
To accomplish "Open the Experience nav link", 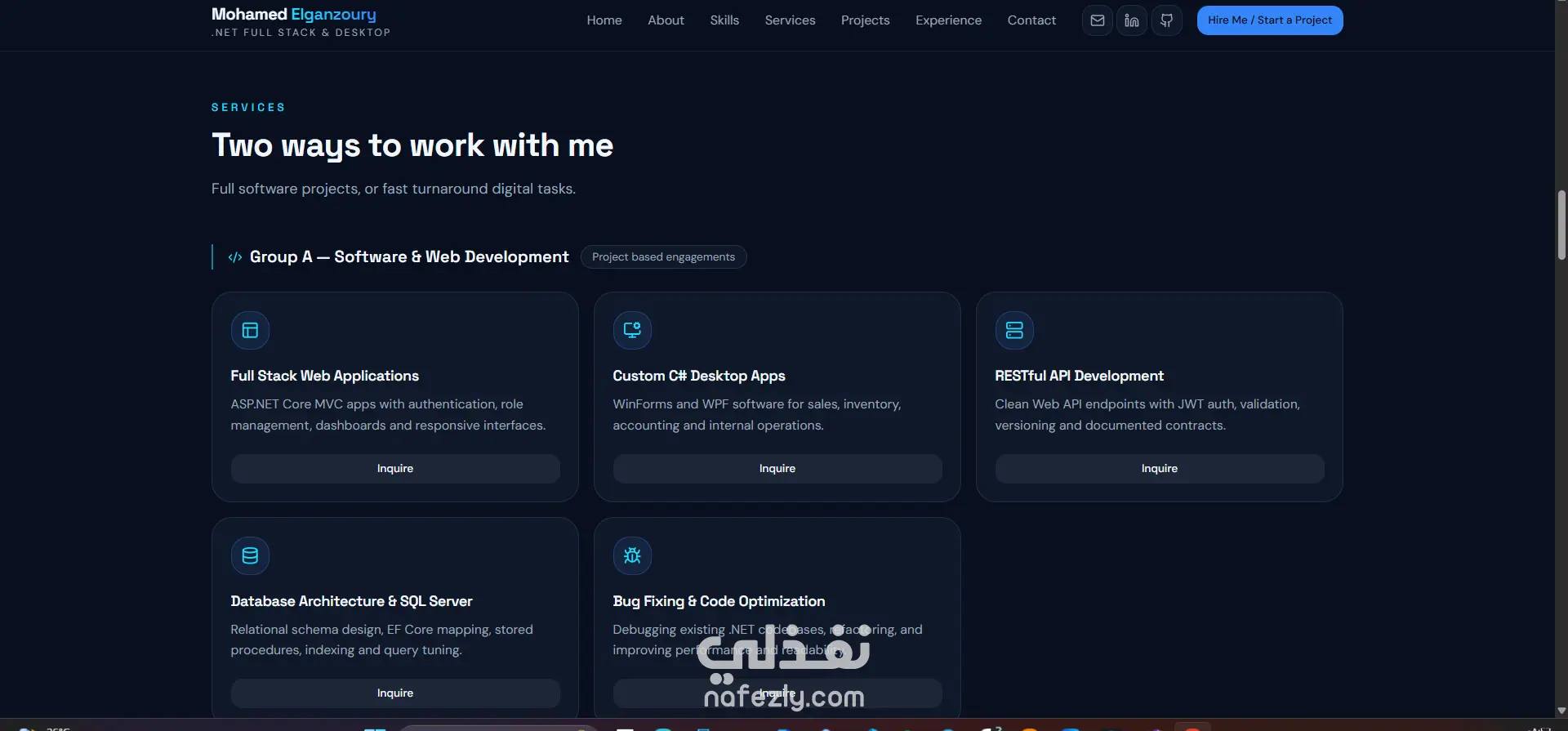I will (948, 20).
